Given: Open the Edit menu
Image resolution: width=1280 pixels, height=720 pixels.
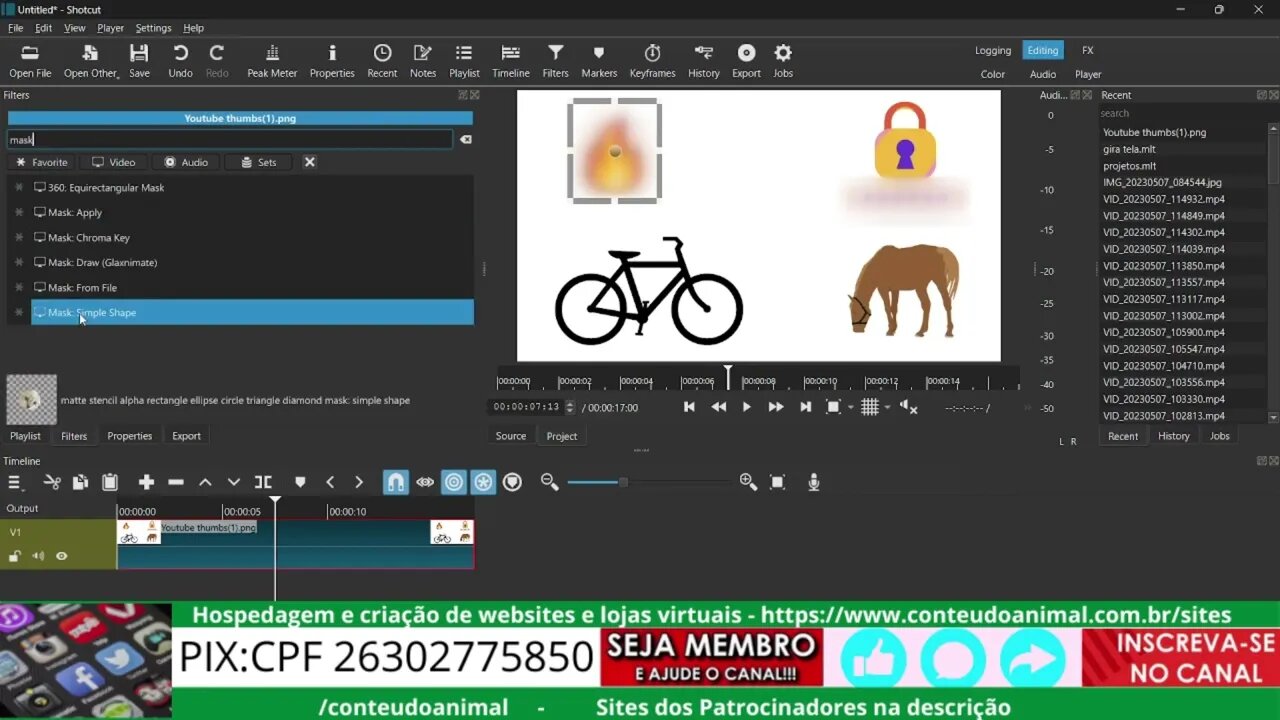Looking at the screenshot, I should pos(44,28).
